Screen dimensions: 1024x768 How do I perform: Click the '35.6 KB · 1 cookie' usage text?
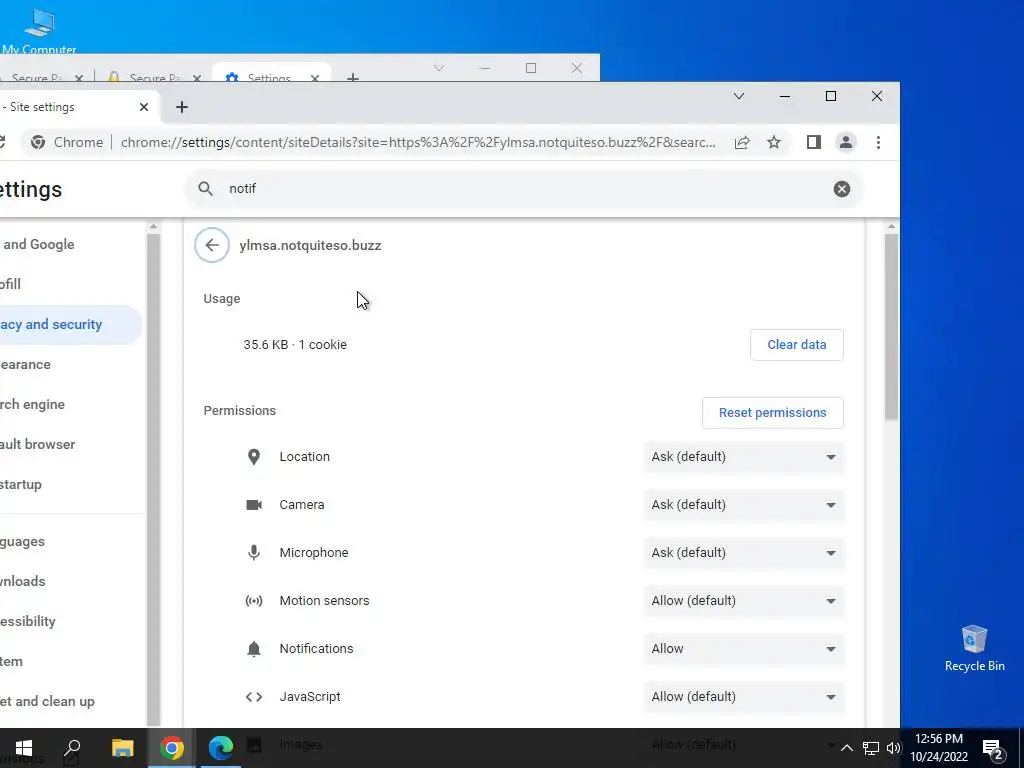(295, 345)
